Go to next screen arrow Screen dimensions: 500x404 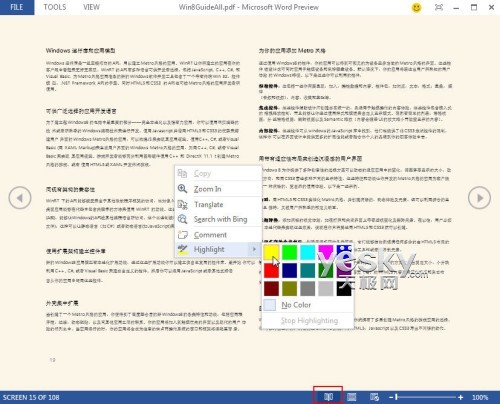(x=479, y=198)
